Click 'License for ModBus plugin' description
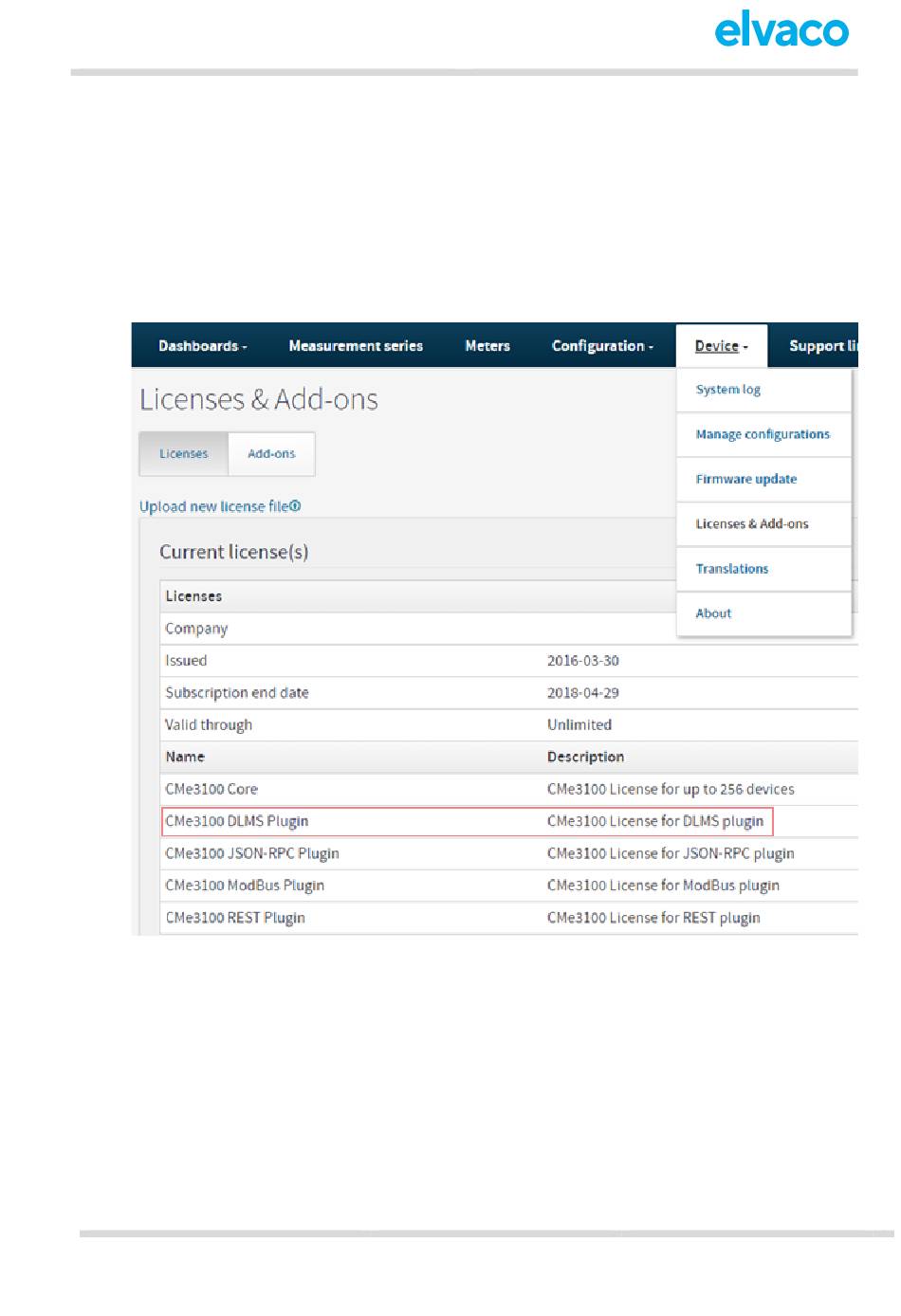The width and height of the screenshot is (901, 1316). (663, 886)
